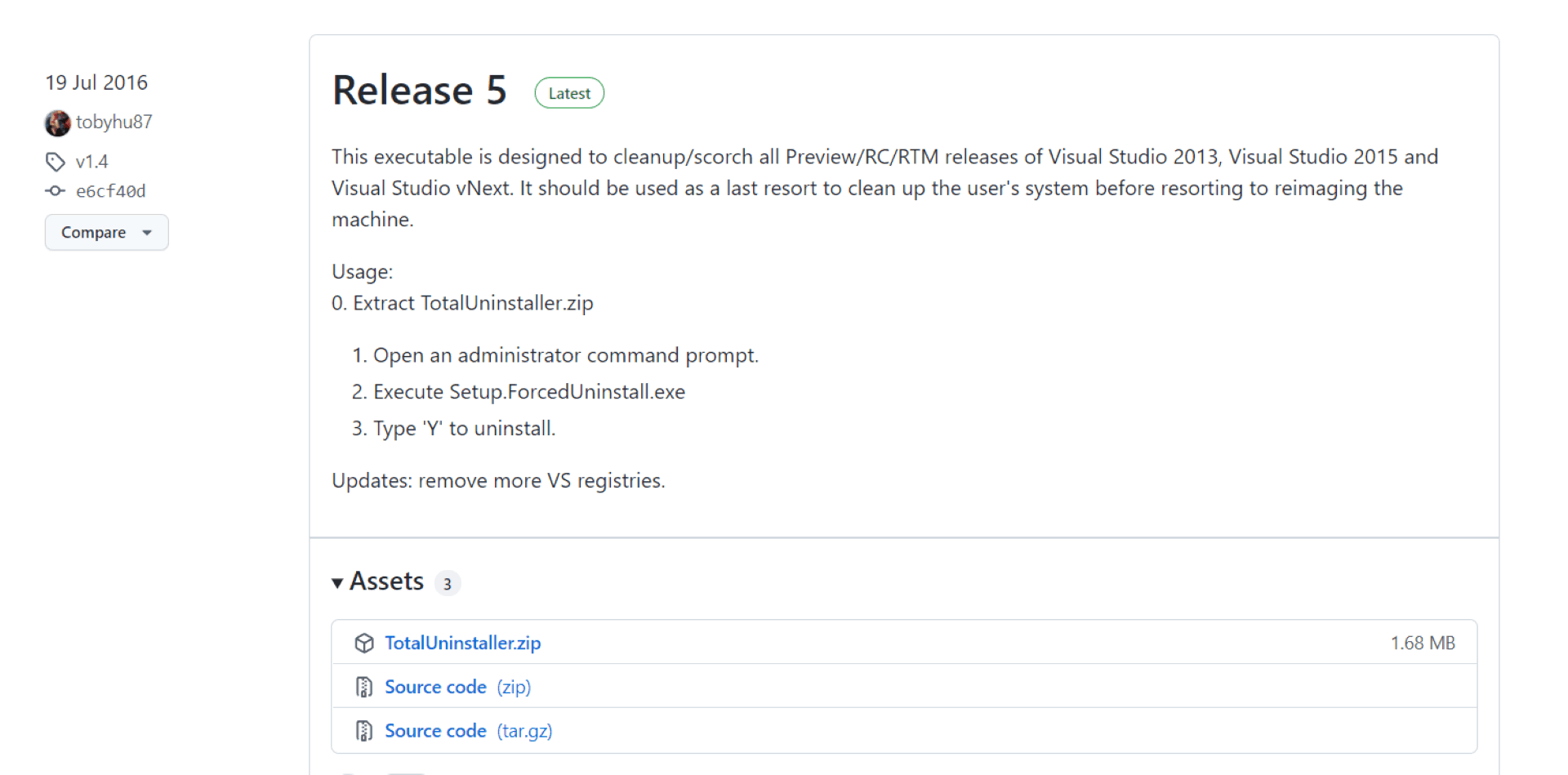Click the Assets count badge showing 3
This screenshot has height=775, width=1568.
point(448,584)
